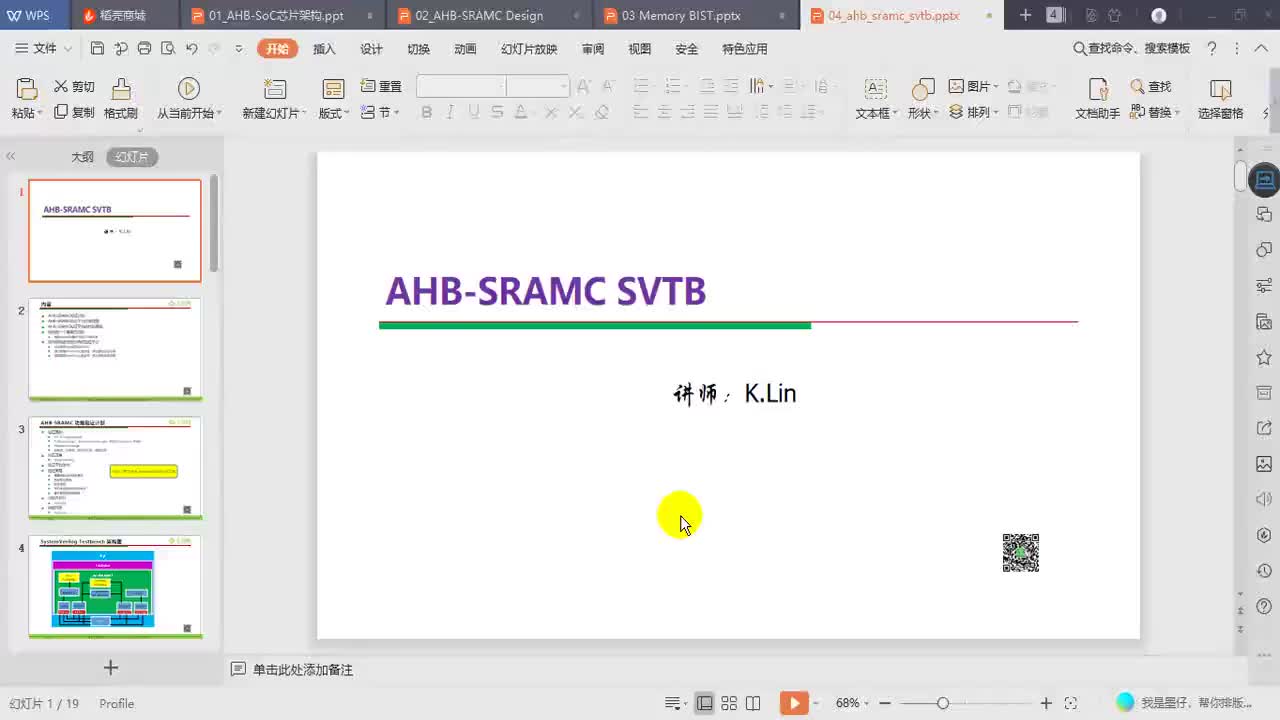Viewport: 1280px width, 720px height.
Task: Click the search commands box (查找命令)
Action: point(1131,48)
